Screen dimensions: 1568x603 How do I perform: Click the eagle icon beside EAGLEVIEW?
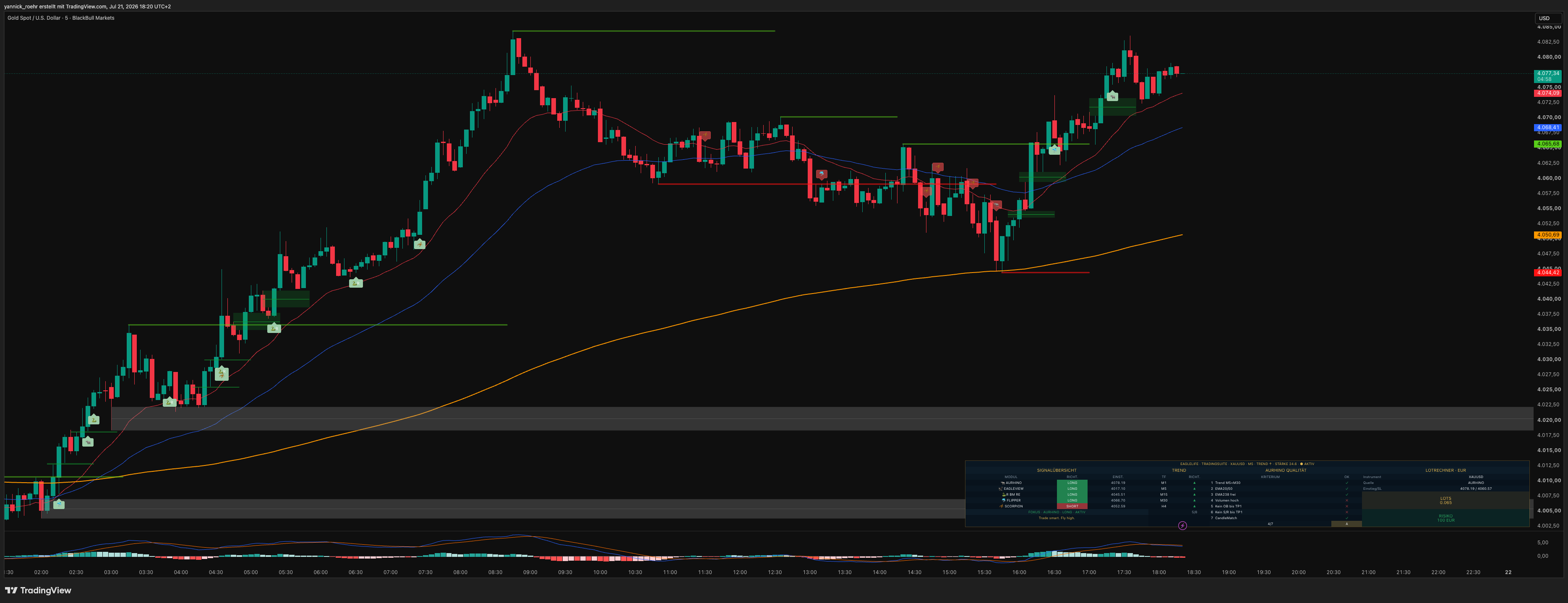point(1001,489)
